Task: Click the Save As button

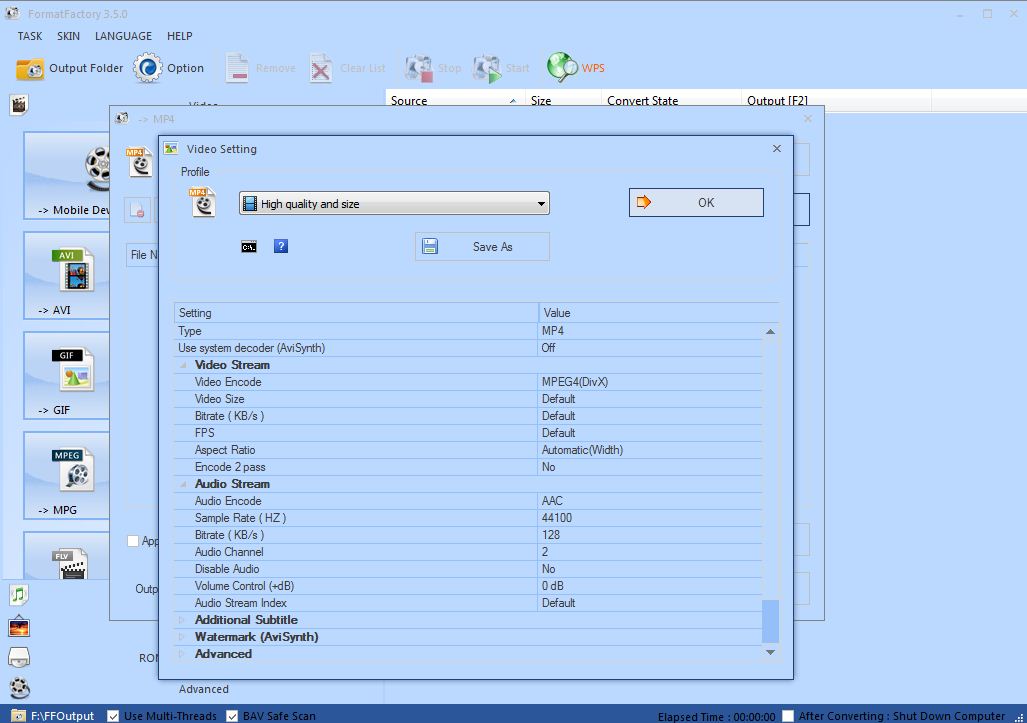Action: click(482, 246)
